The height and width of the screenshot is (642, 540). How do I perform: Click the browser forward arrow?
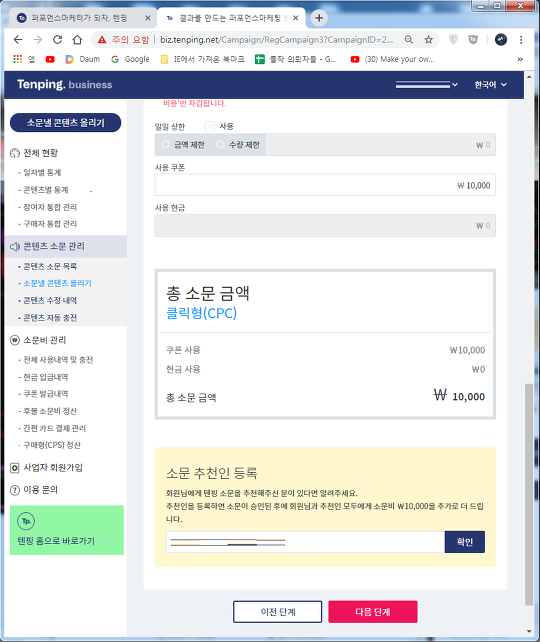[37, 40]
